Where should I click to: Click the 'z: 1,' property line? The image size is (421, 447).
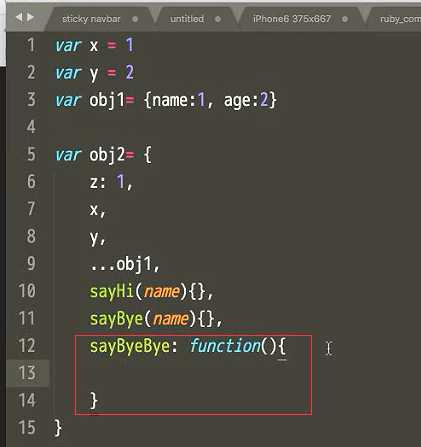pos(111,182)
